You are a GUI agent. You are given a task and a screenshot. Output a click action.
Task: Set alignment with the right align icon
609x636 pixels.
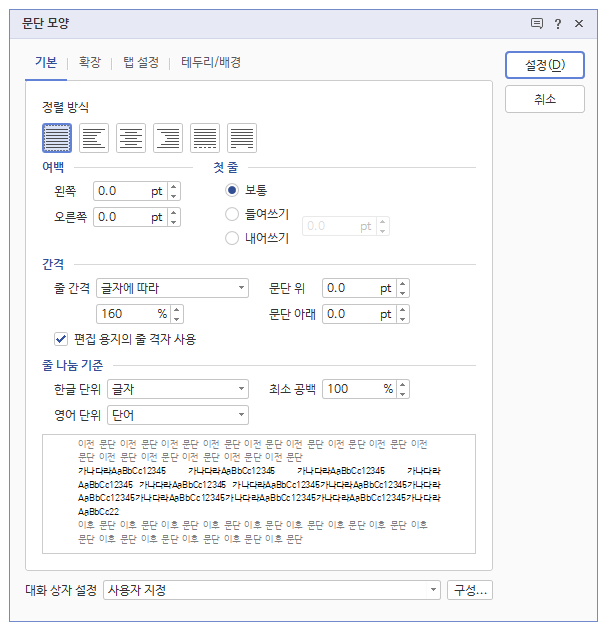coord(168,137)
